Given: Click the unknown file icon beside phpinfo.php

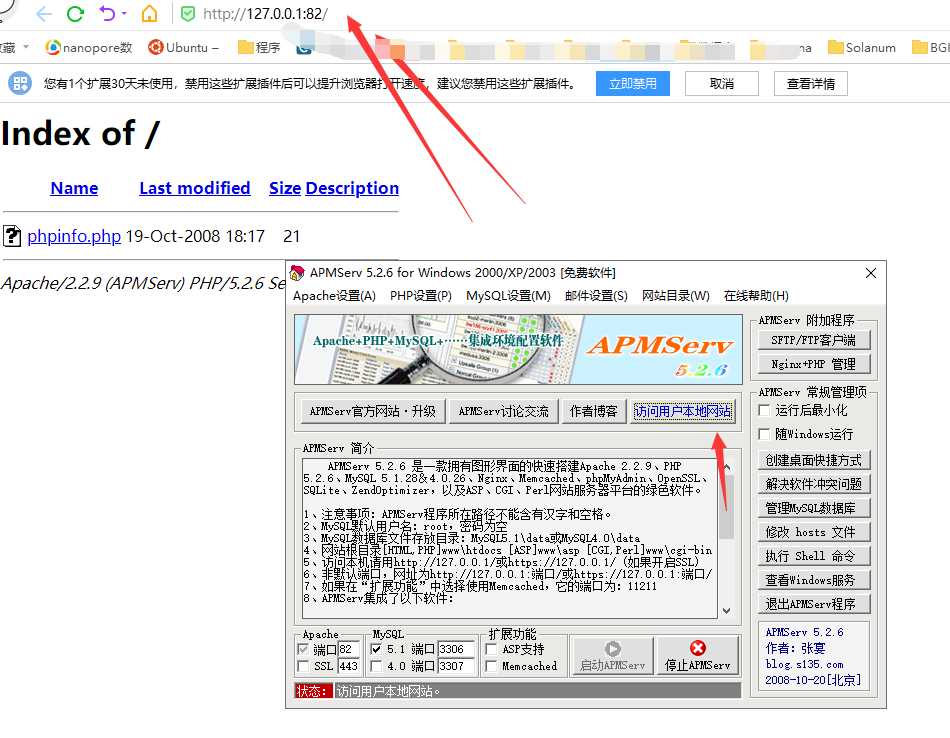Looking at the screenshot, I should (x=12, y=236).
